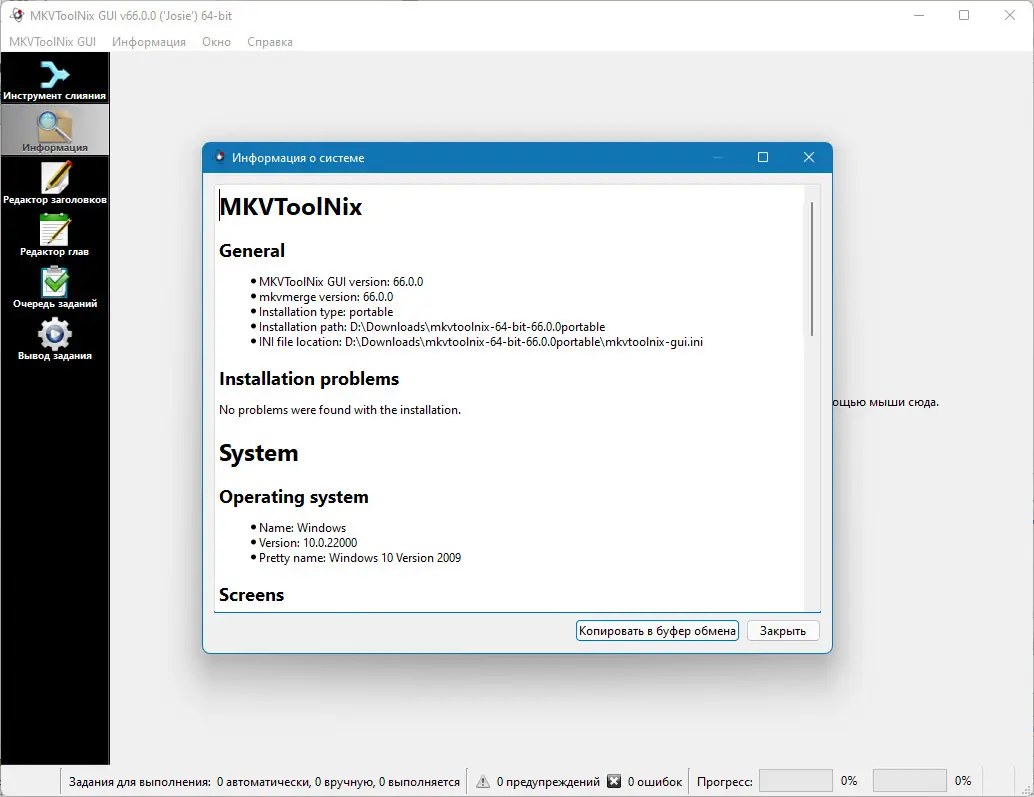The height and width of the screenshot is (797, 1034).
Task: Click the errors cross icon in status bar
Action: pos(614,781)
